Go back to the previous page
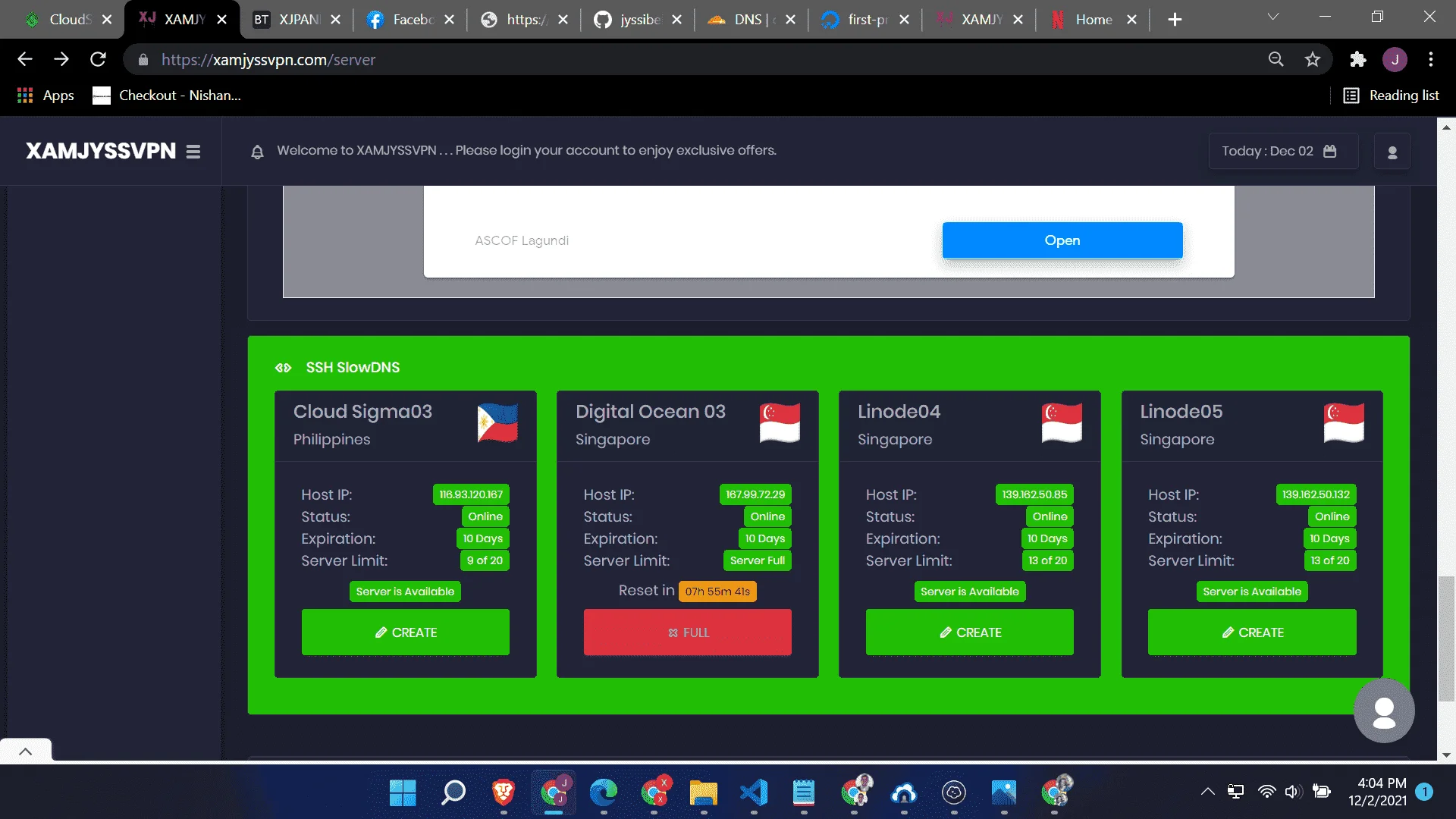 tap(25, 59)
